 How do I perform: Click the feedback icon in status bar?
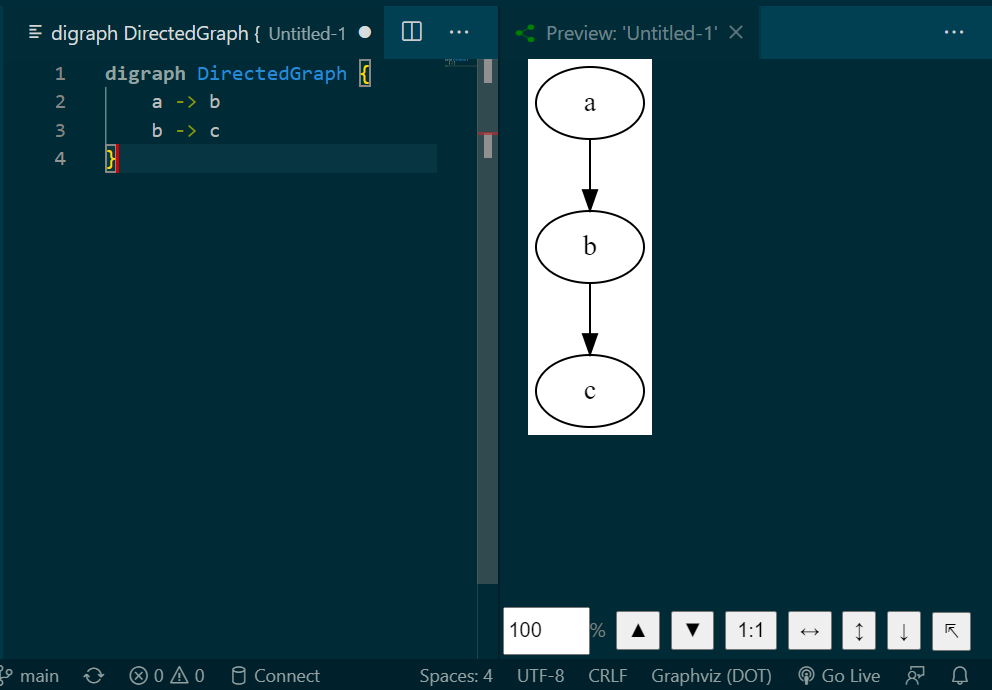coord(915,676)
